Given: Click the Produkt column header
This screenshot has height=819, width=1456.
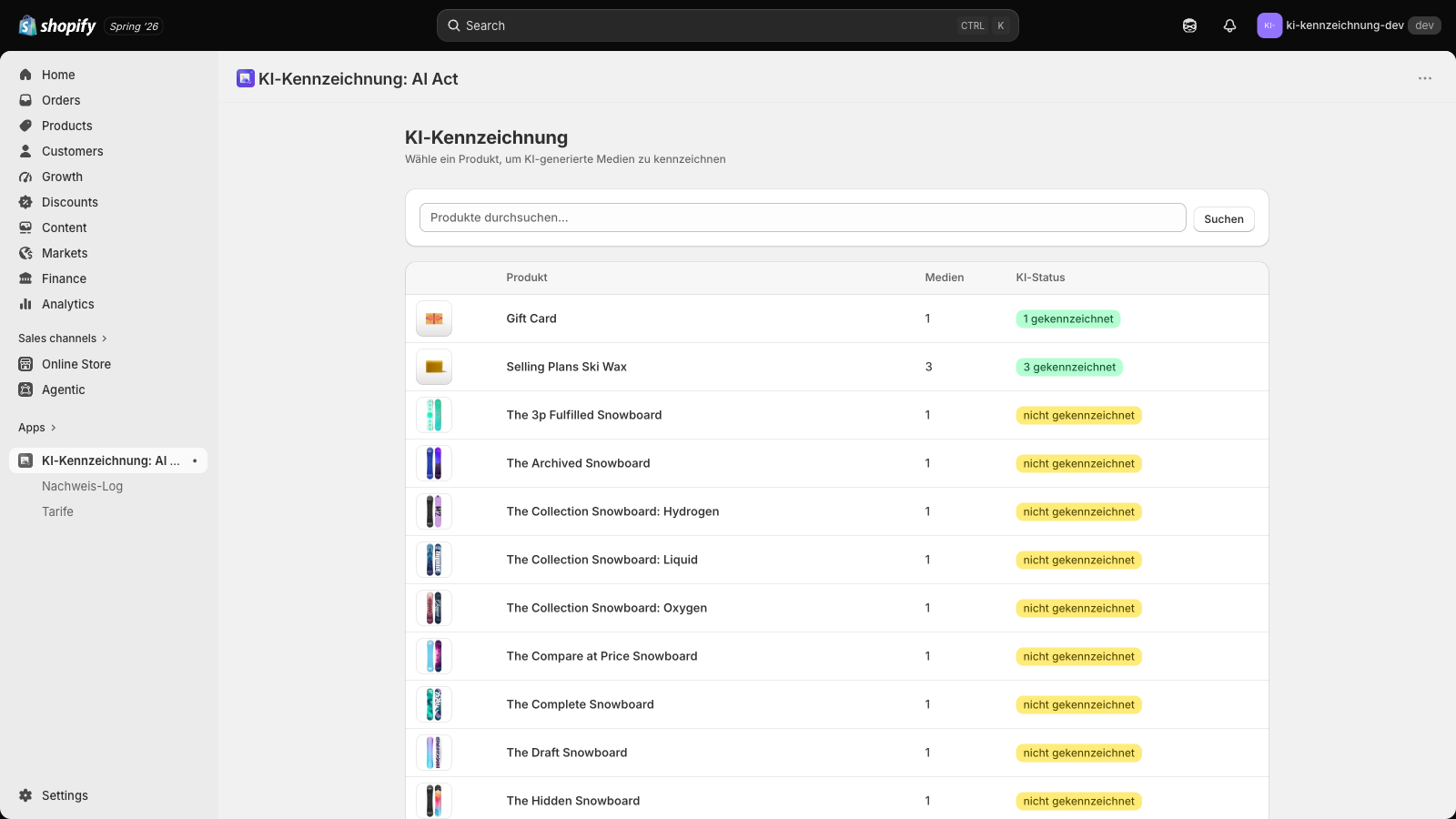Looking at the screenshot, I should 527,278.
